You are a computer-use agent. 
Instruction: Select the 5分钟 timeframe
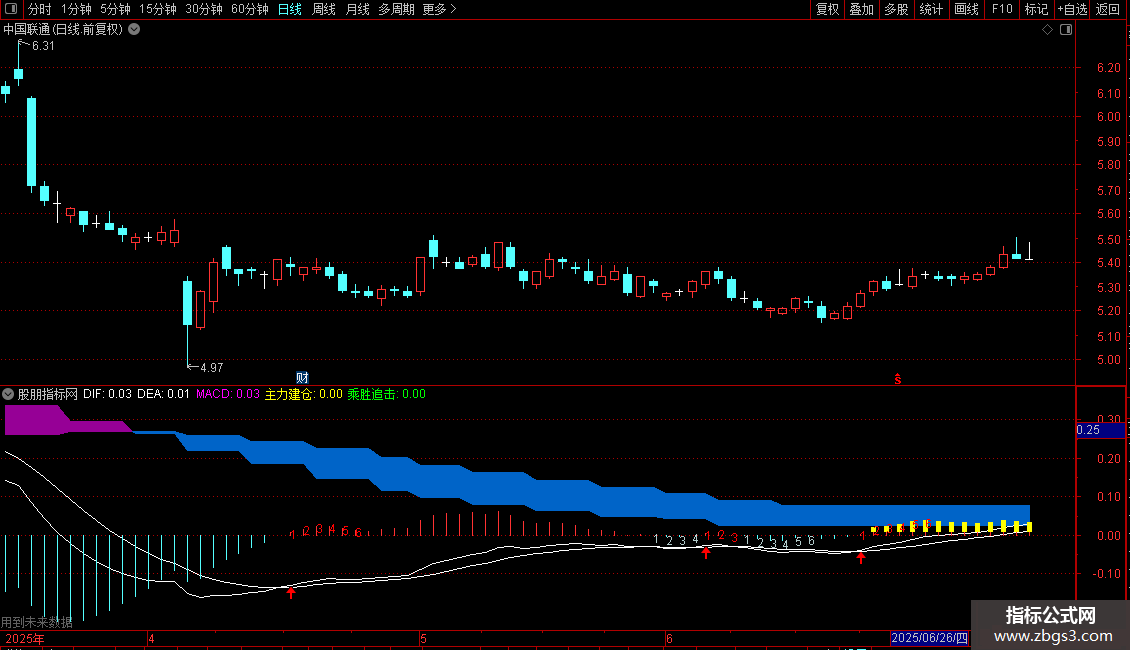tap(115, 9)
